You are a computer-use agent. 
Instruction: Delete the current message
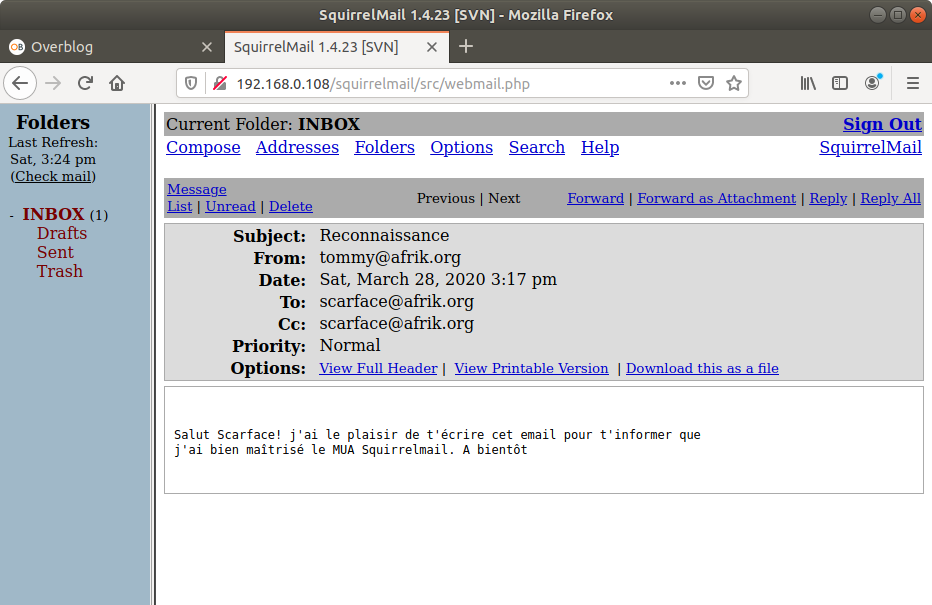pyautogui.click(x=291, y=206)
